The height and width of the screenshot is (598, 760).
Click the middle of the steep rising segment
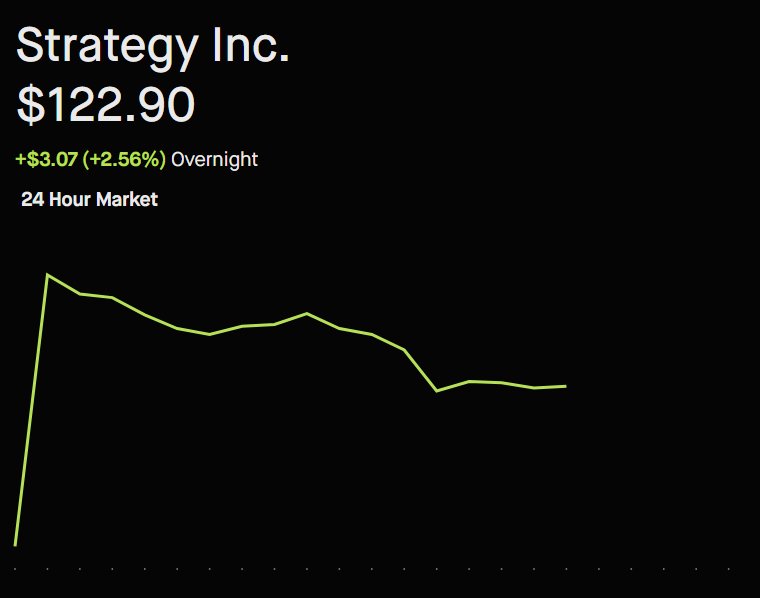pos(31,409)
